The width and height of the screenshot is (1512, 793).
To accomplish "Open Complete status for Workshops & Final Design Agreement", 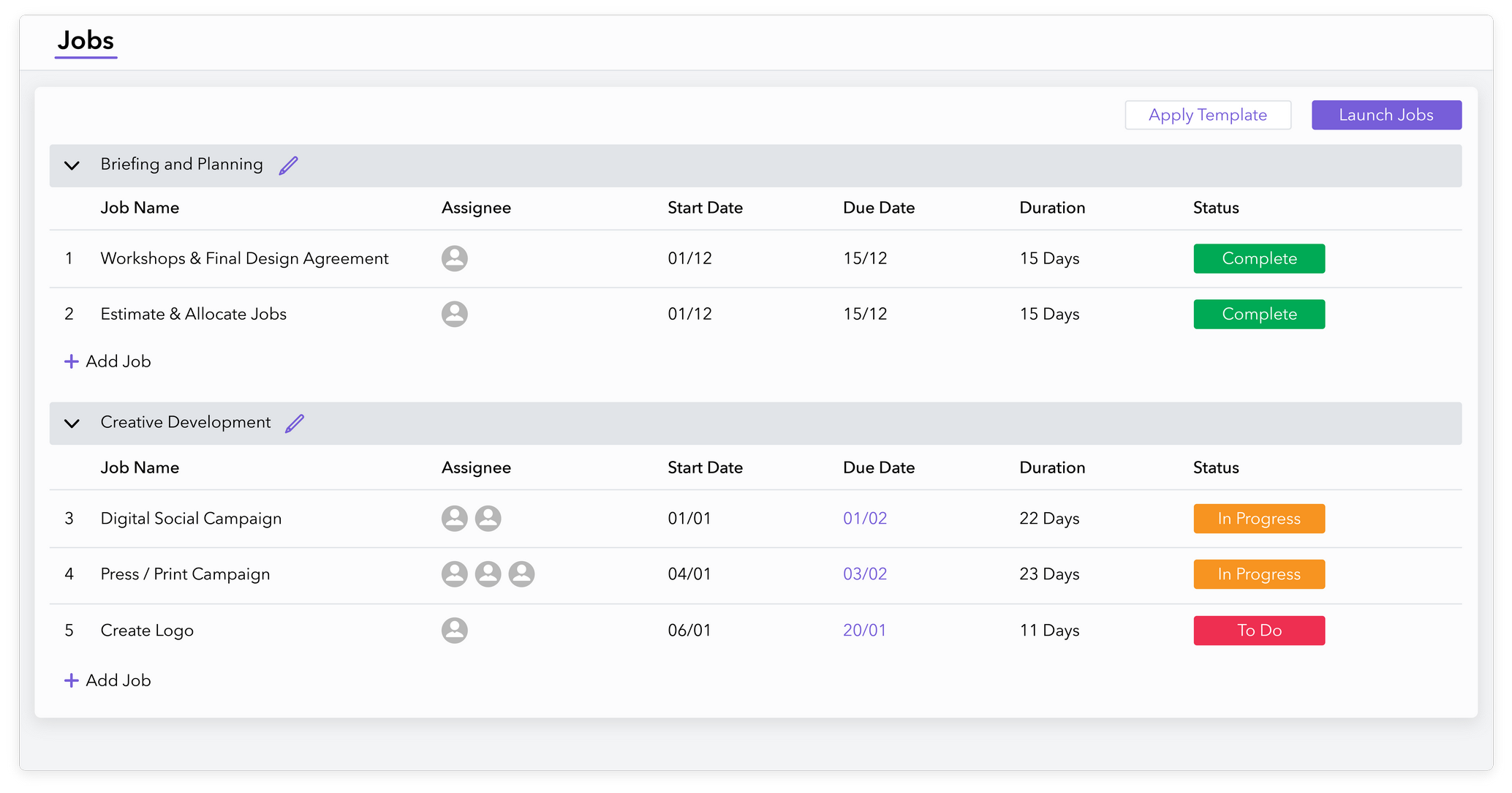I will [x=1259, y=258].
